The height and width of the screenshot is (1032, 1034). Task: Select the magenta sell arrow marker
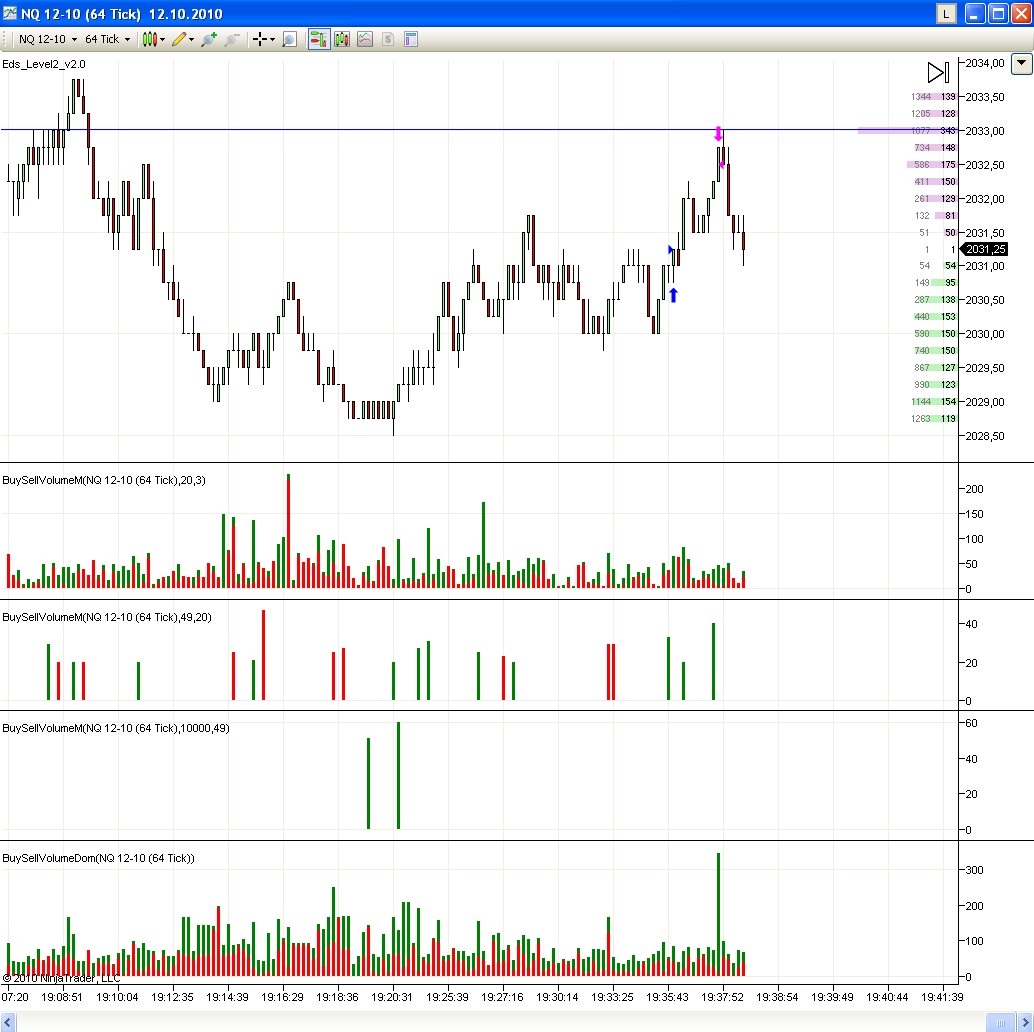718,132
